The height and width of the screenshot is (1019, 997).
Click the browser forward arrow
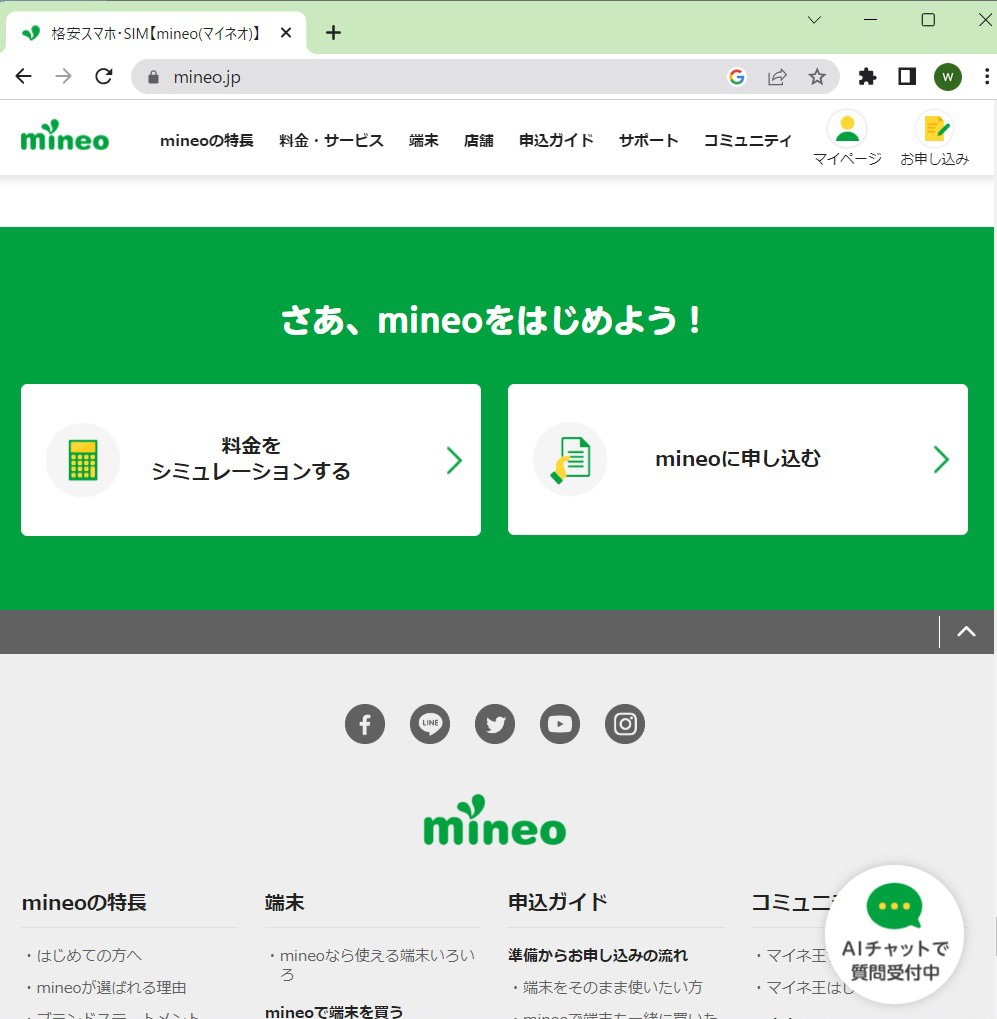[x=63, y=77]
